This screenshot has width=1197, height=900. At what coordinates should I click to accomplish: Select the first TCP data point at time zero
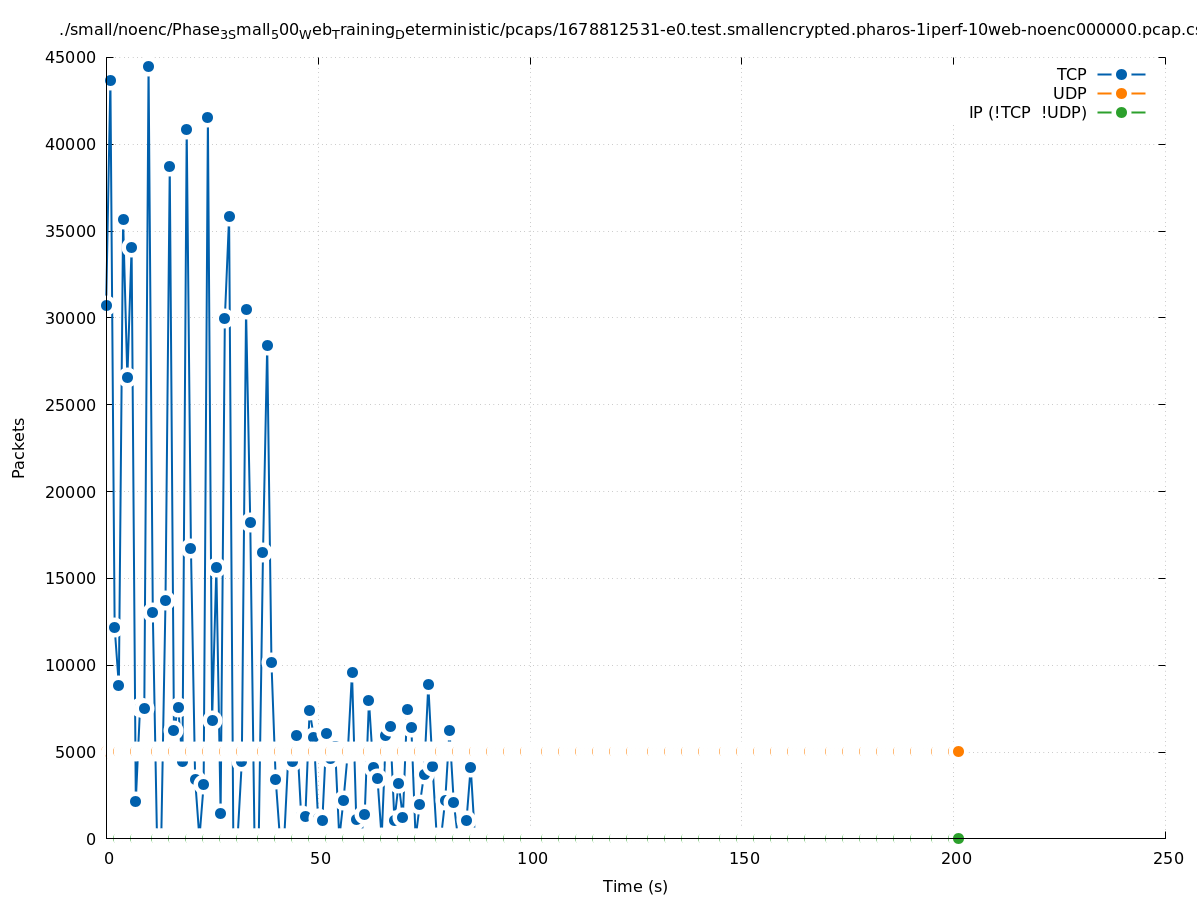click(106, 305)
